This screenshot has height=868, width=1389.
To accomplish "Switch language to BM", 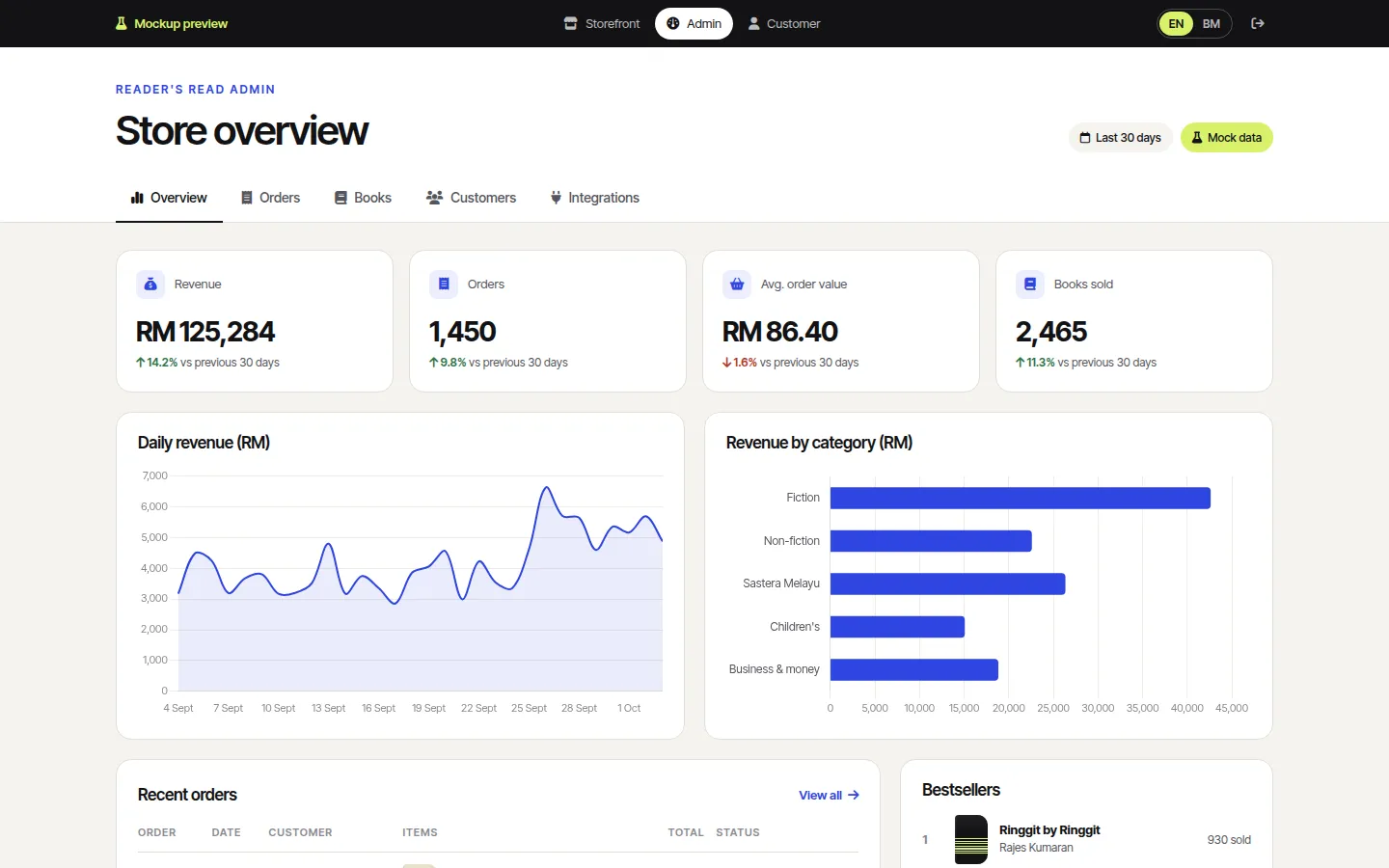I will click(x=1212, y=23).
